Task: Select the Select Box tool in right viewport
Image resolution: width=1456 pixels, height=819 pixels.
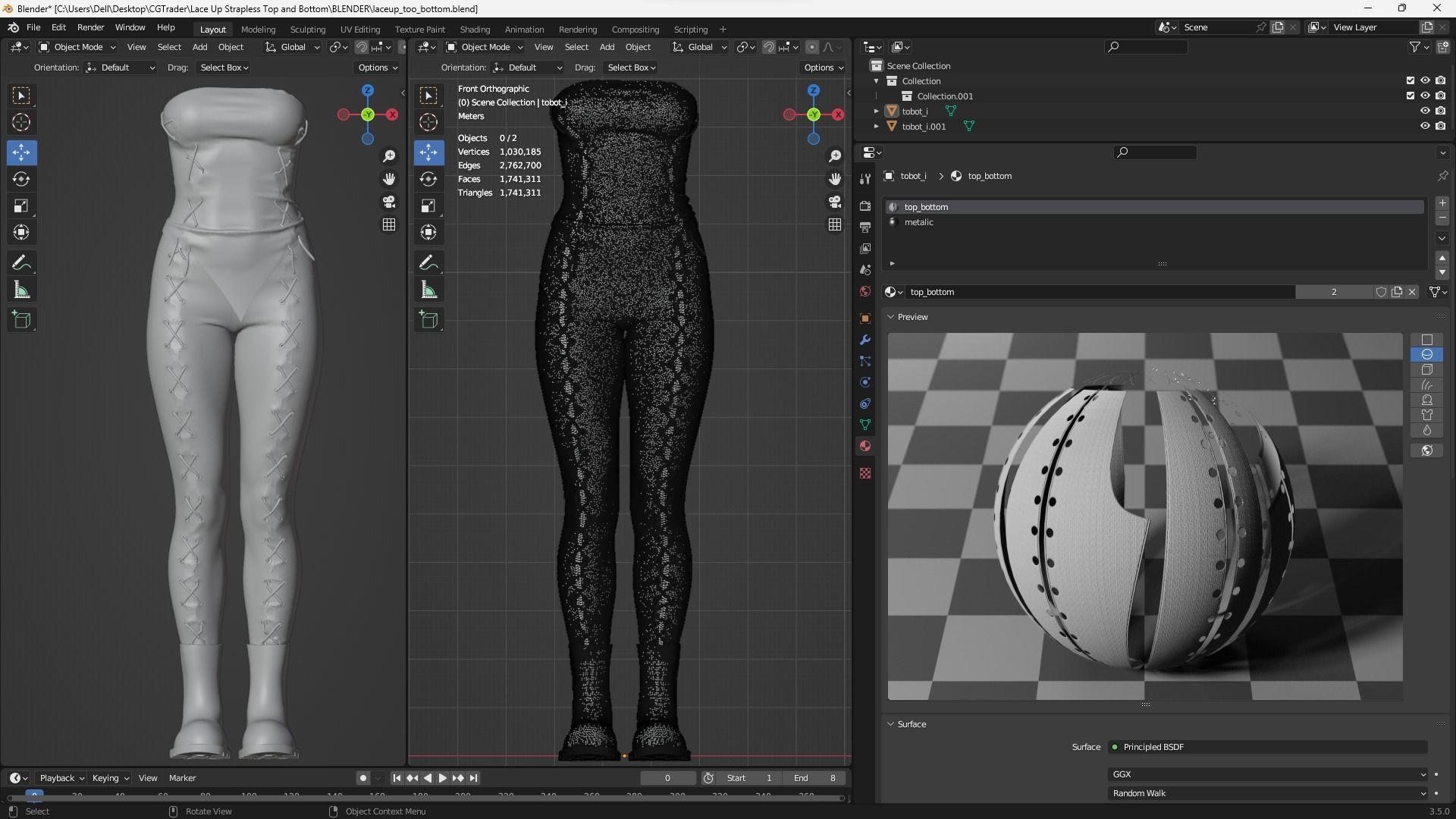Action: coord(428,96)
